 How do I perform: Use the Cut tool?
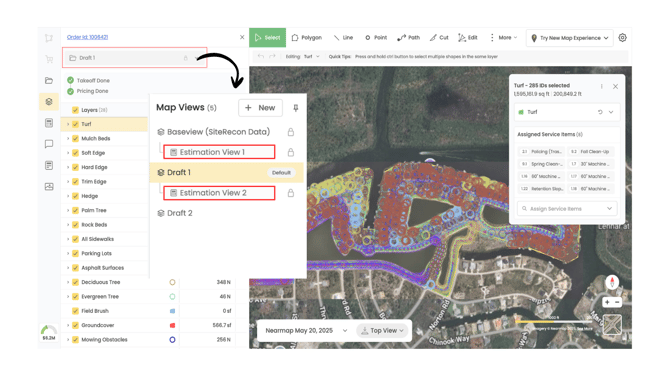[x=439, y=38]
